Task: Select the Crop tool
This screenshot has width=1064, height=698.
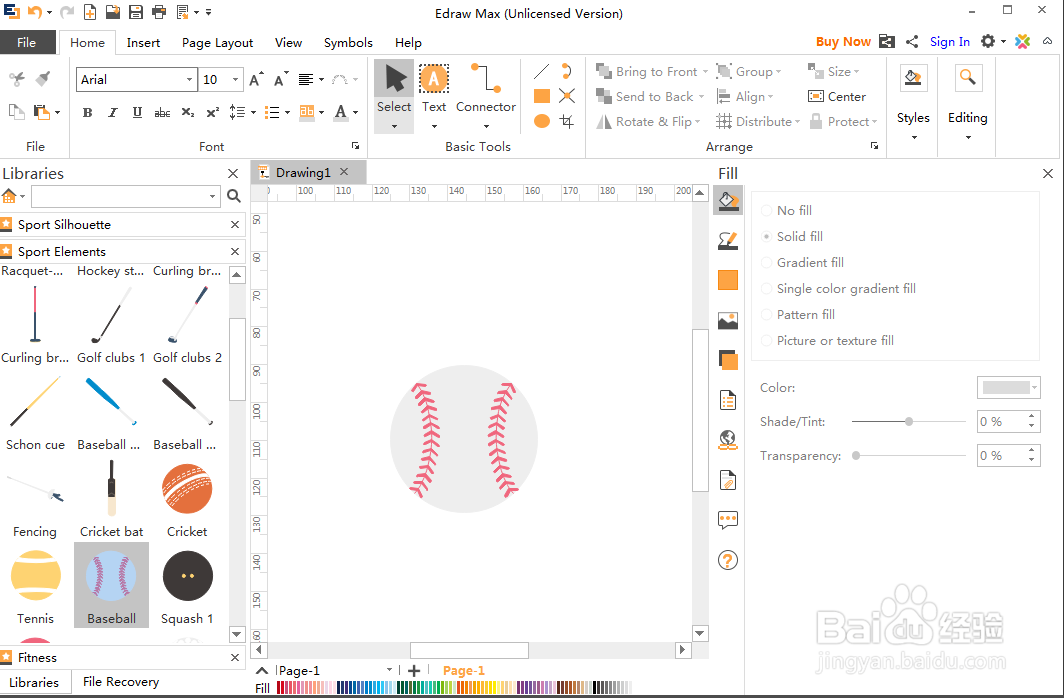Action: (x=567, y=121)
